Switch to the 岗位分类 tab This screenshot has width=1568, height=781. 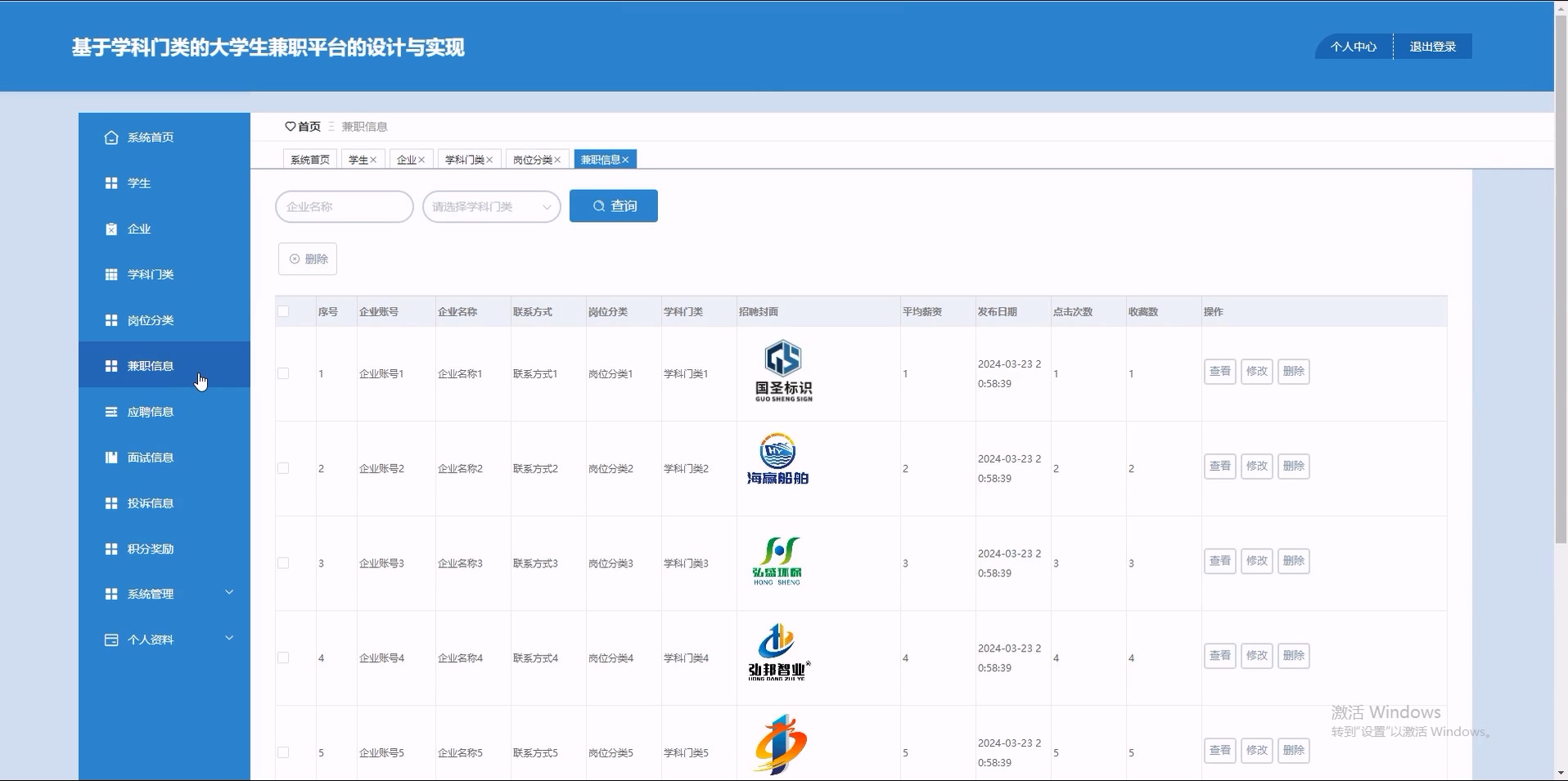(x=533, y=160)
